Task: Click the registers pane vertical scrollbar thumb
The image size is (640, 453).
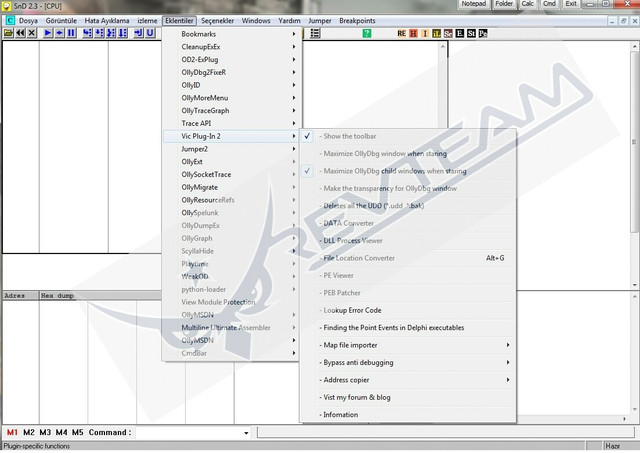Action: [x=634, y=142]
